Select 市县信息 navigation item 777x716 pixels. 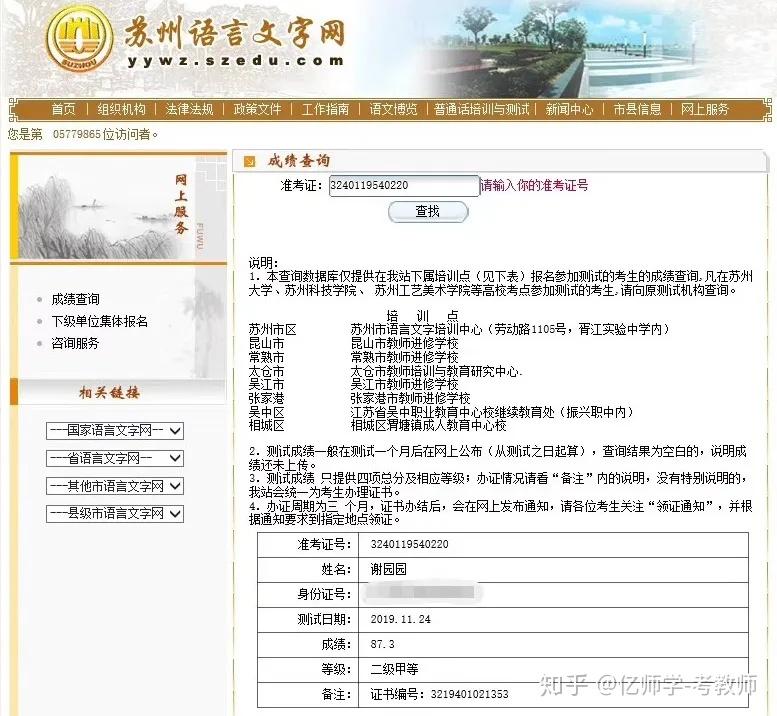click(637, 109)
